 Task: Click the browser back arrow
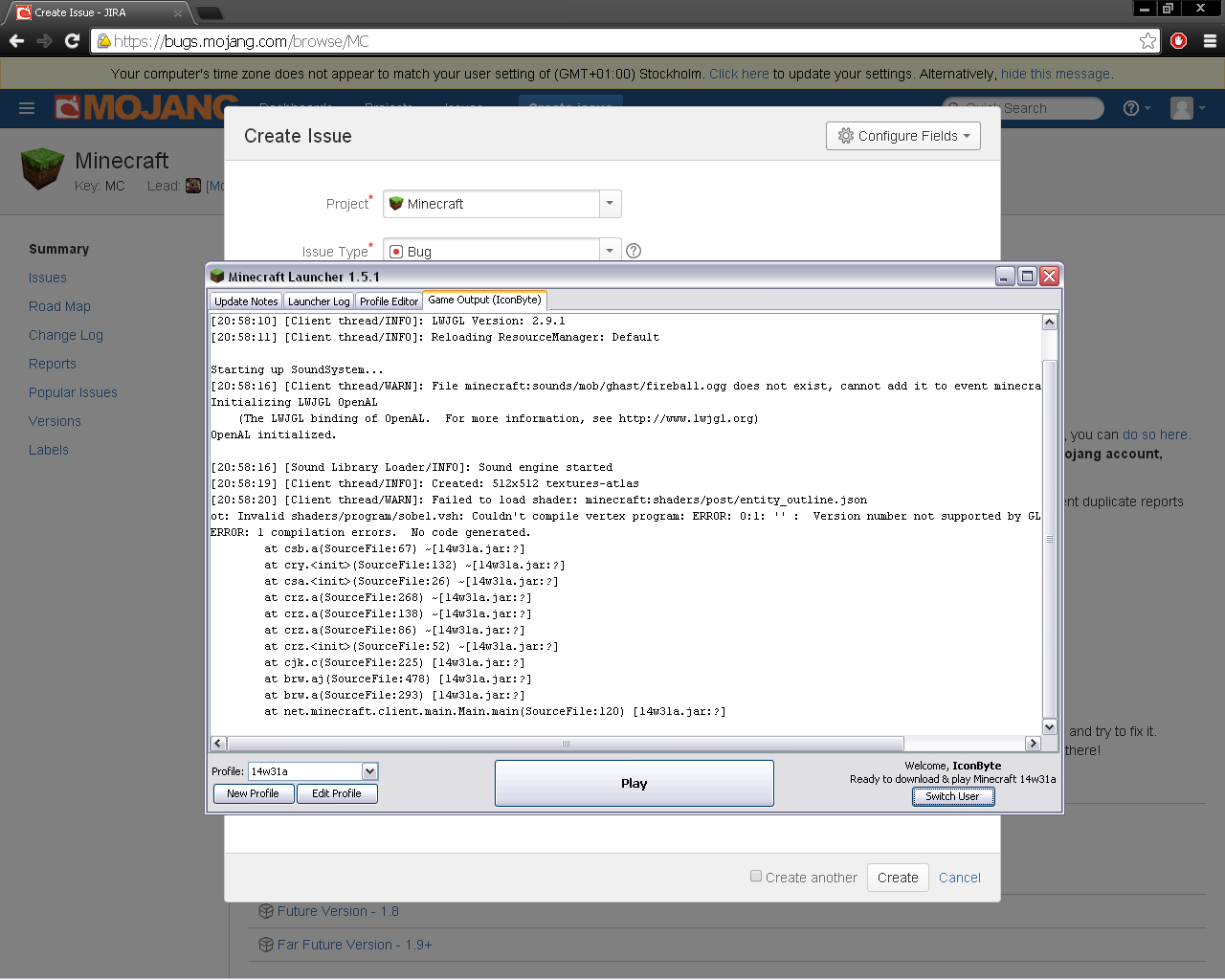click(x=16, y=41)
